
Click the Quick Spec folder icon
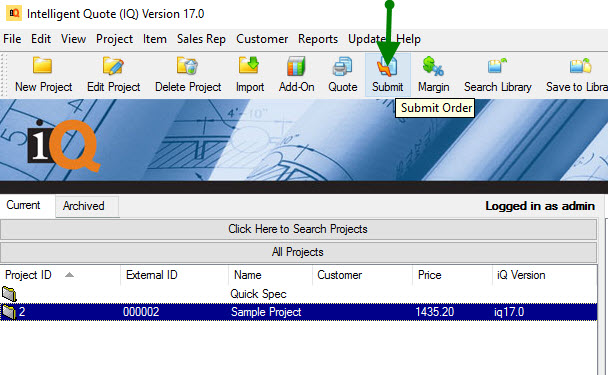point(9,294)
